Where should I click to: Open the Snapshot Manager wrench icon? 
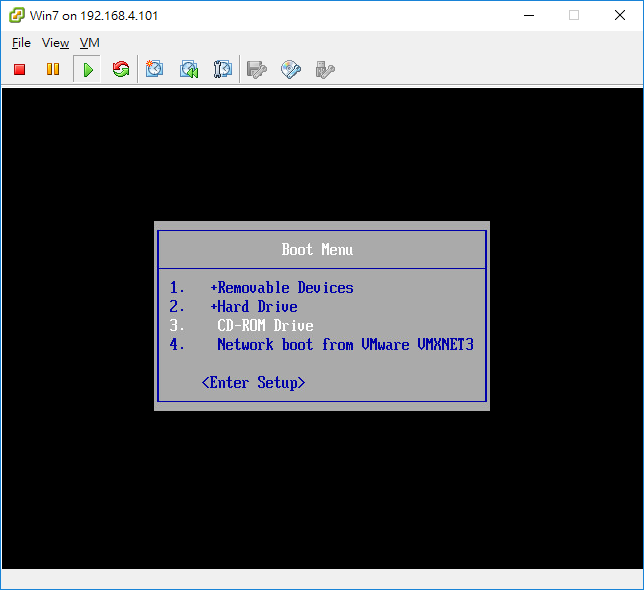tap(223, 69)
